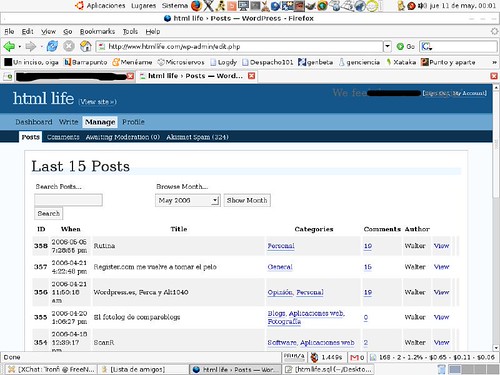Open the Microsiervos bookmark
Image resolution: width=500 pixels, height=375 pixels.
181,62
